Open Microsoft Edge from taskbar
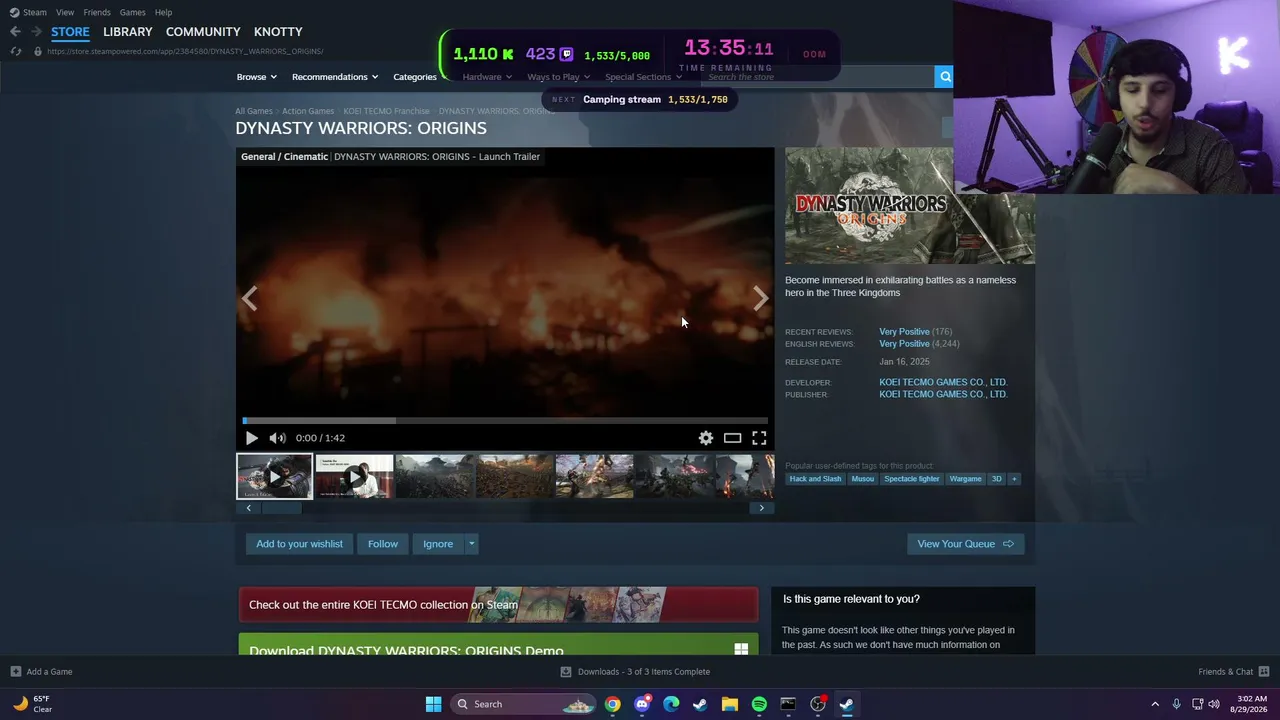This screenshot has height=720, width=1280. point(671,704)
